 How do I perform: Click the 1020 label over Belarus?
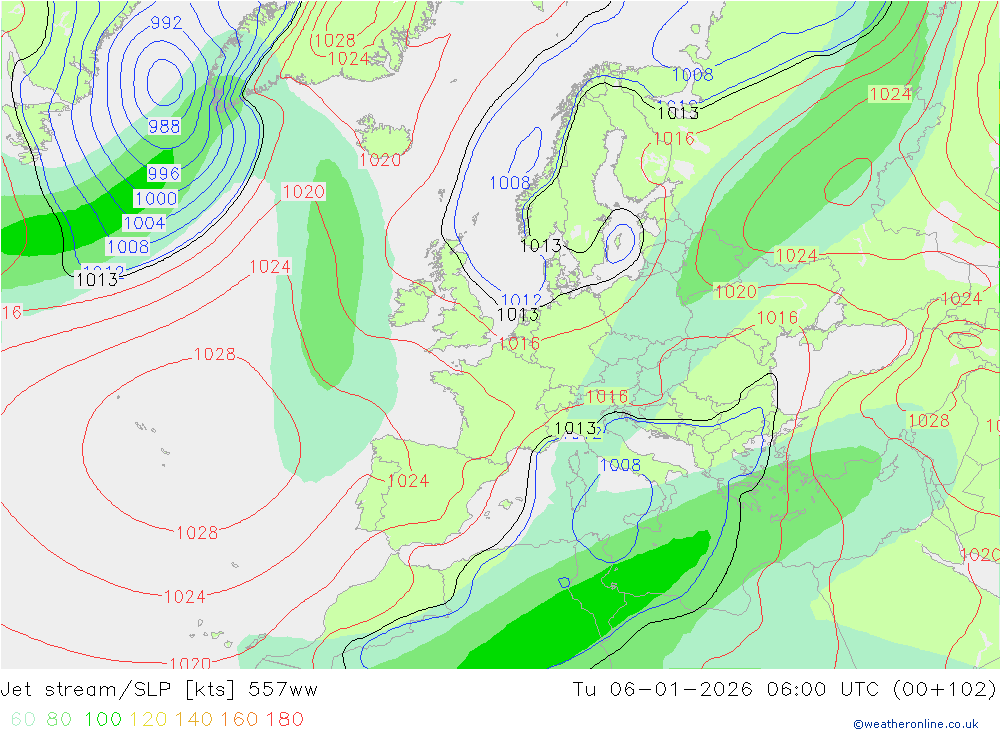tap(735, 292)
